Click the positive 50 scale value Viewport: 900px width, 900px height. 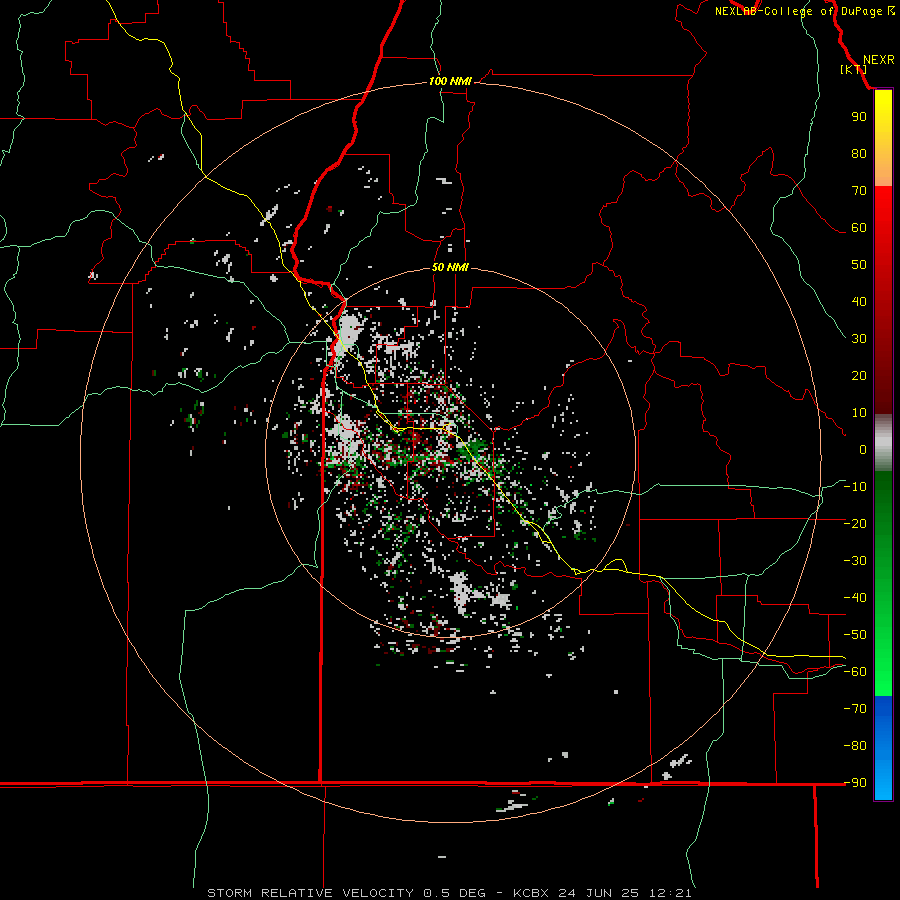pos(859,265)
